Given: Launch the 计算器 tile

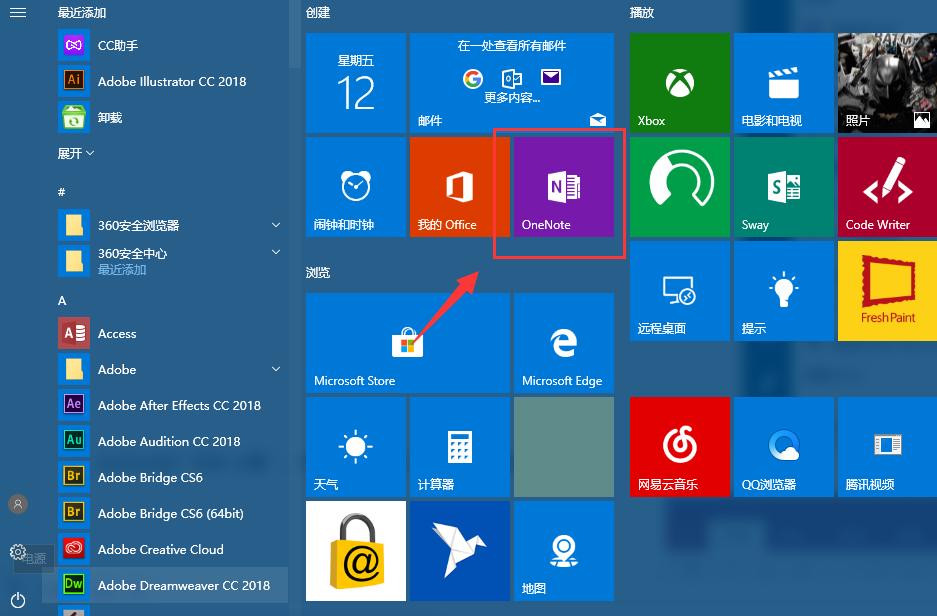Looking at the screenshot, I should 459,447.
